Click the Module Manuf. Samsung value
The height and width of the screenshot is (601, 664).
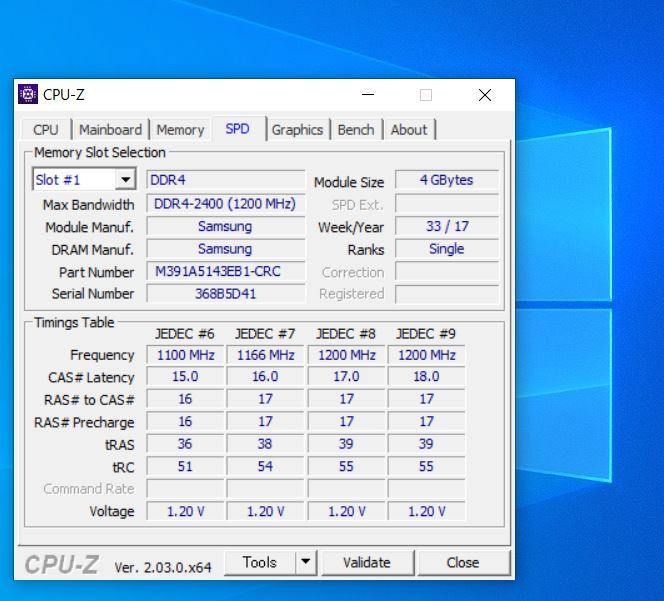[226, 226]
